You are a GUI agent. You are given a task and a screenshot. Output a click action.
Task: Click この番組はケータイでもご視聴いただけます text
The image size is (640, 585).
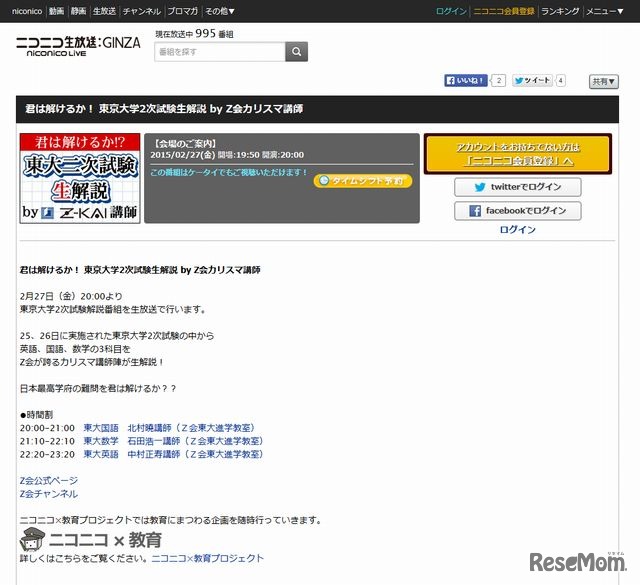228,172
